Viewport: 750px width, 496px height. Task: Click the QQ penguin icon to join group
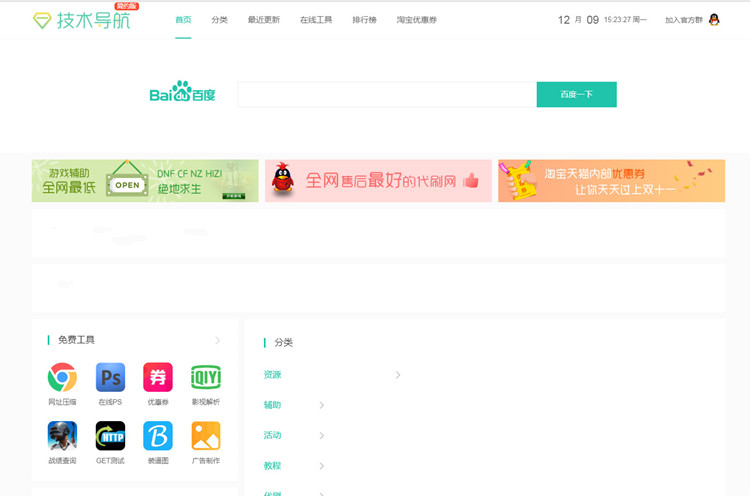click(x=714, y=19)
